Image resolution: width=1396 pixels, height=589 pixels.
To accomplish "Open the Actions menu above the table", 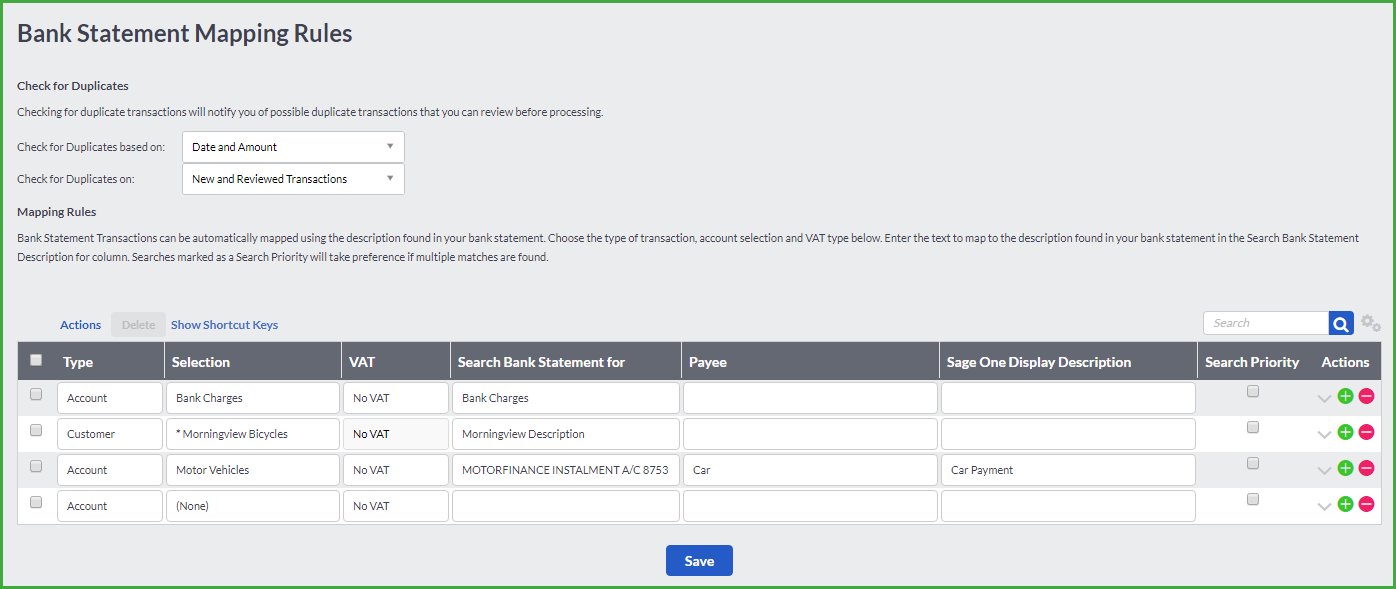I will (x=80, y=325).
